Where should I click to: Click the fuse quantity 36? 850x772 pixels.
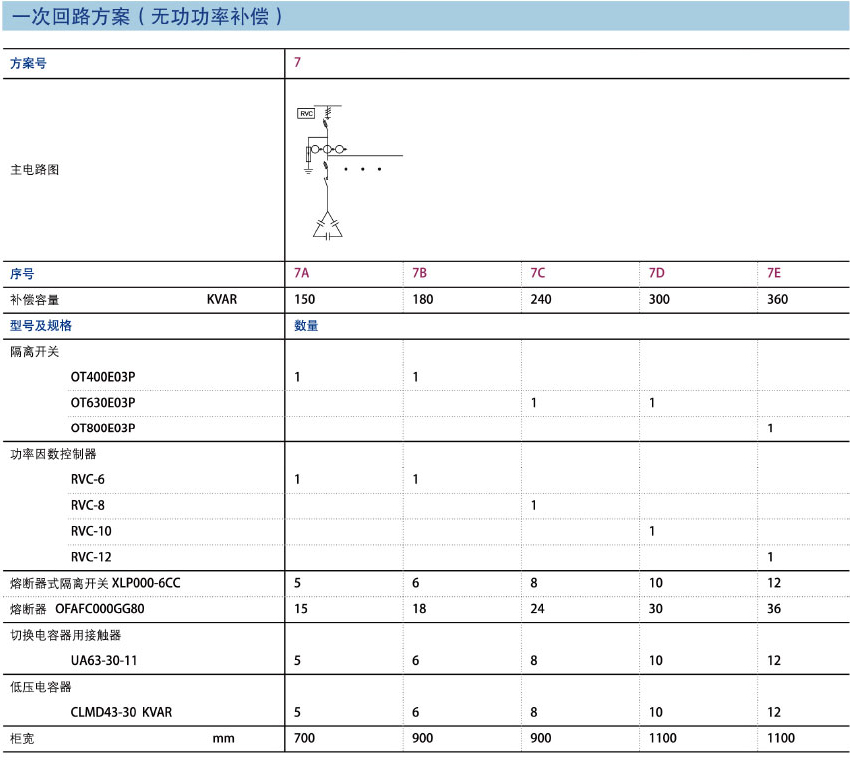point(774,609)
